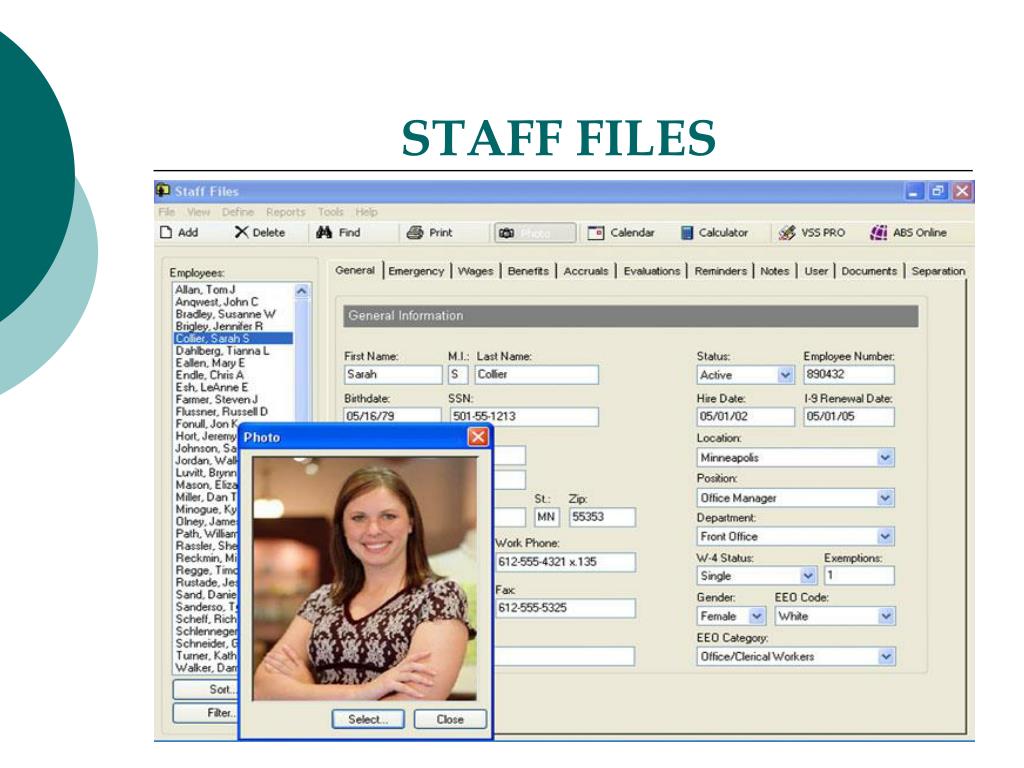
Task: Switch to the Evaluations tab
Action: pyautogui.click(x=652, y=271)
